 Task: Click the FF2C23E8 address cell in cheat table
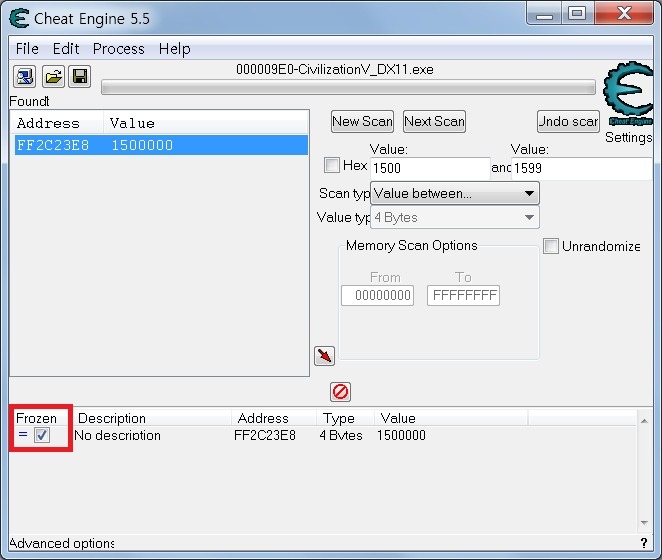point(265,435)
